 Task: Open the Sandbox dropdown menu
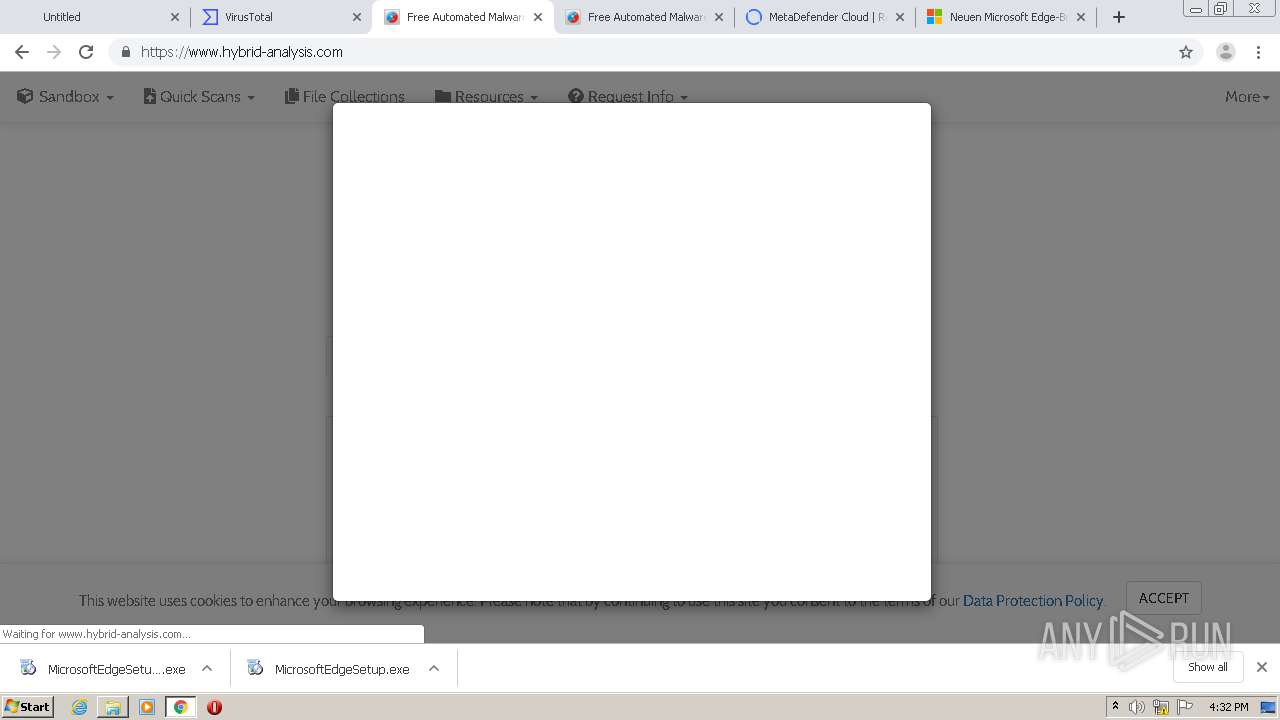coord(65,97)
